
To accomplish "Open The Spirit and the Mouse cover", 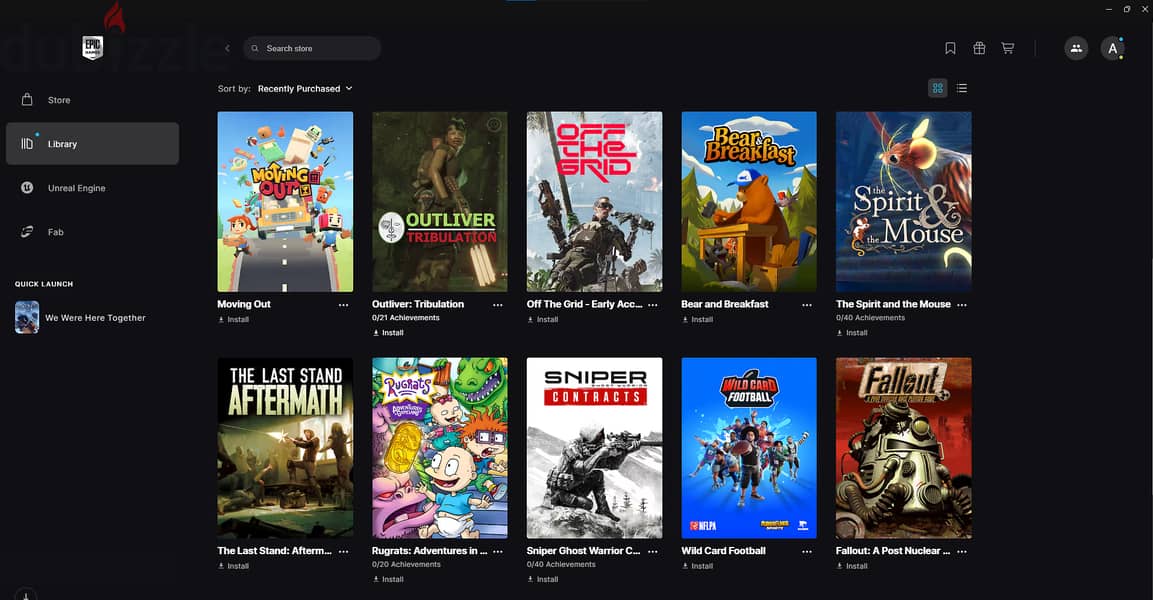I will point(904,201).
